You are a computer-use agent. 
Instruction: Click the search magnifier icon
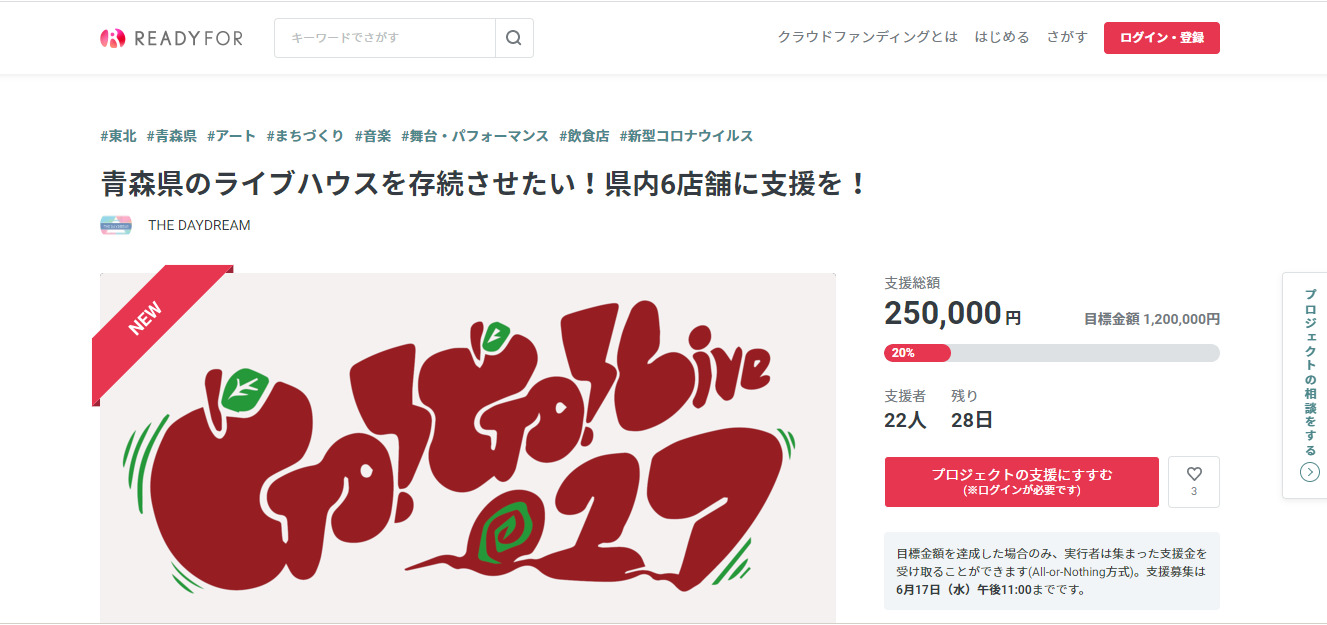(514, 38)
